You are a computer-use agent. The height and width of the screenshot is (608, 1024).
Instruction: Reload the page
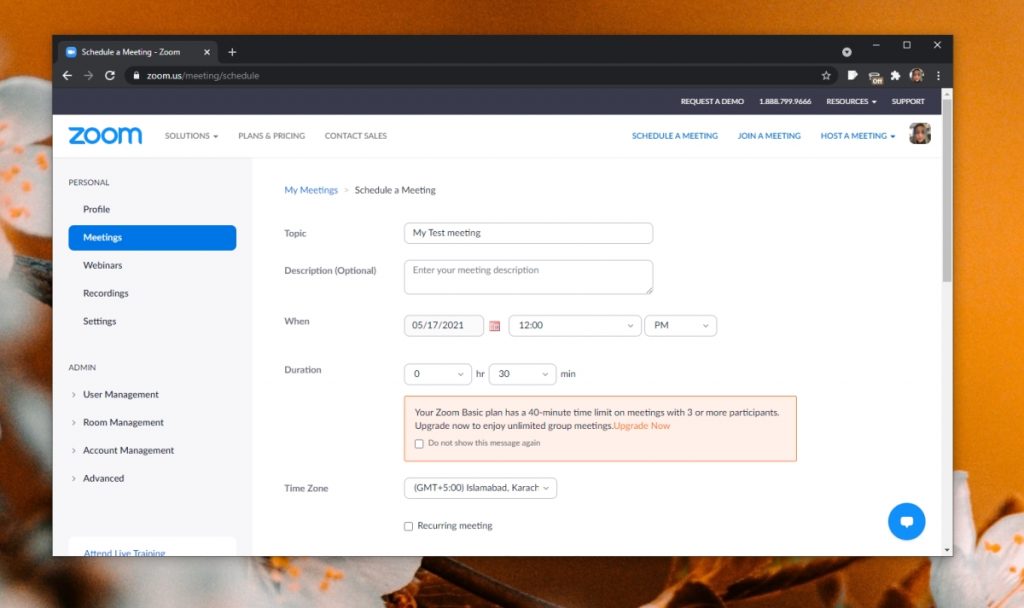tap(110, 75)
